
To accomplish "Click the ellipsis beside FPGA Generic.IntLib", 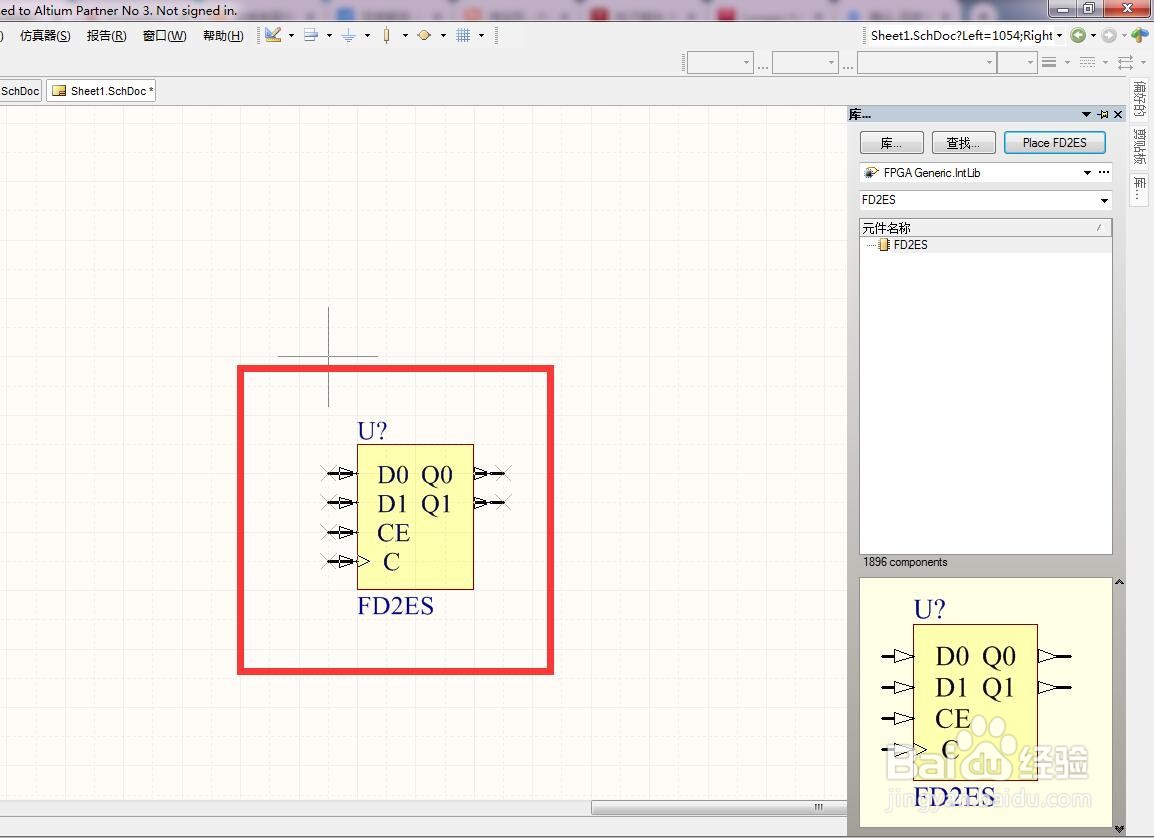I will [1104, 172].
